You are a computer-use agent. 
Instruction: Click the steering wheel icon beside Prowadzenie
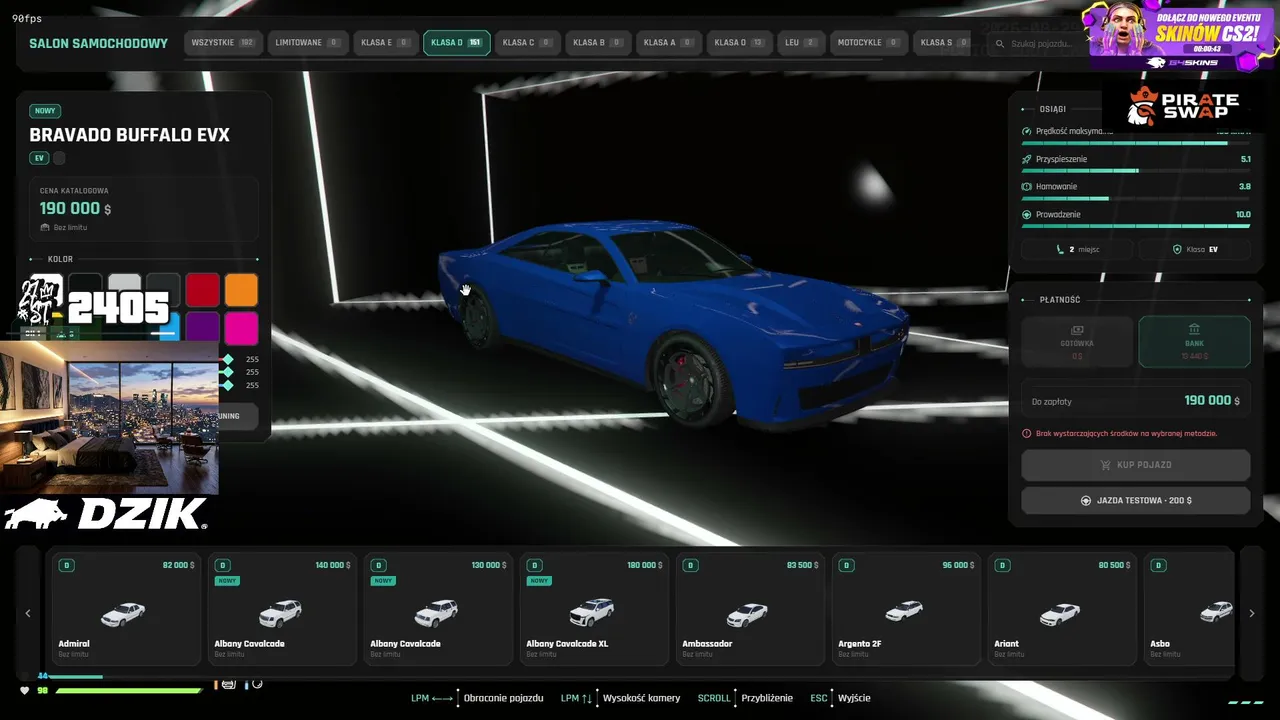tap(1026, 214)
